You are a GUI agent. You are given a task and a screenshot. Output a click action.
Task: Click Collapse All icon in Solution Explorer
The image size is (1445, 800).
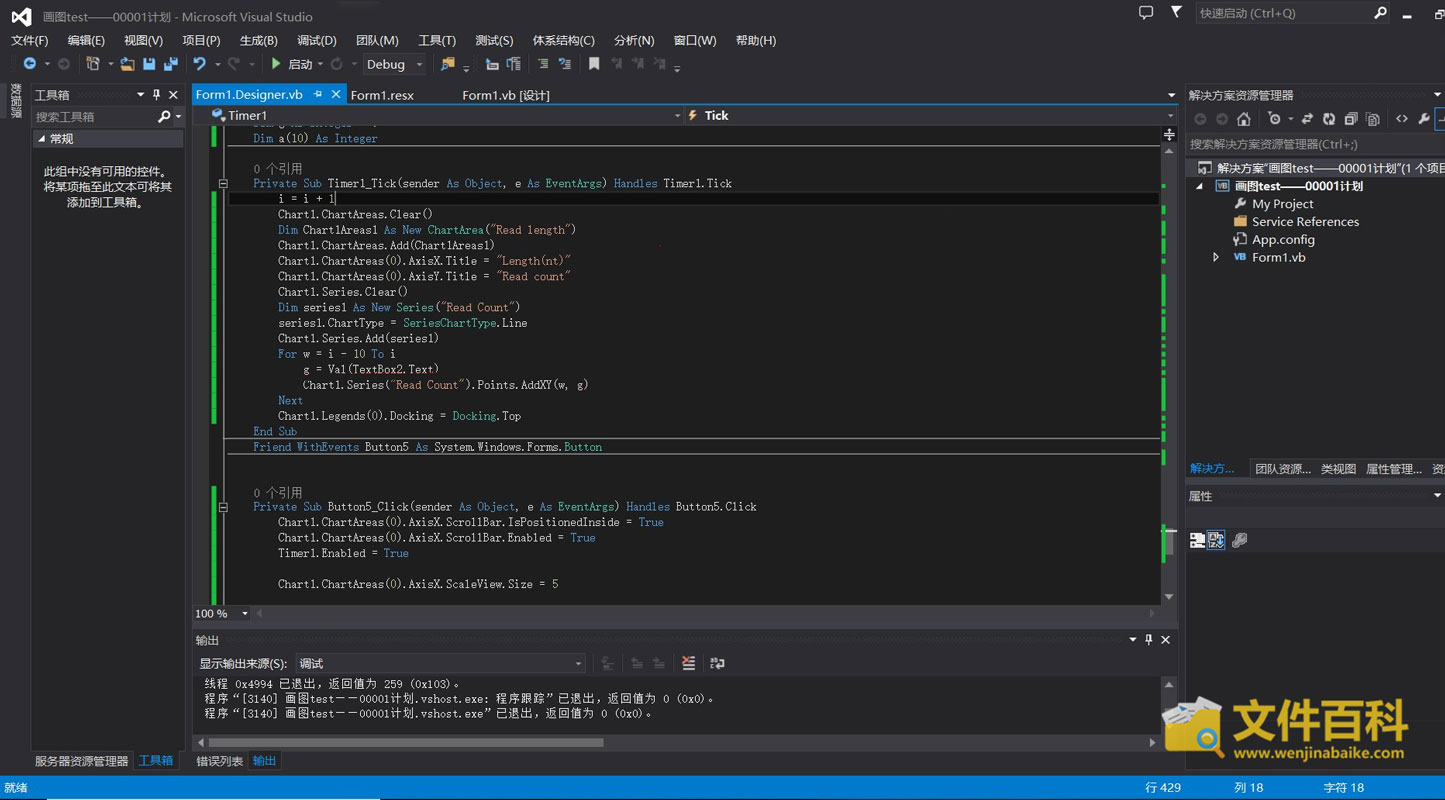tap(1351, 119)
